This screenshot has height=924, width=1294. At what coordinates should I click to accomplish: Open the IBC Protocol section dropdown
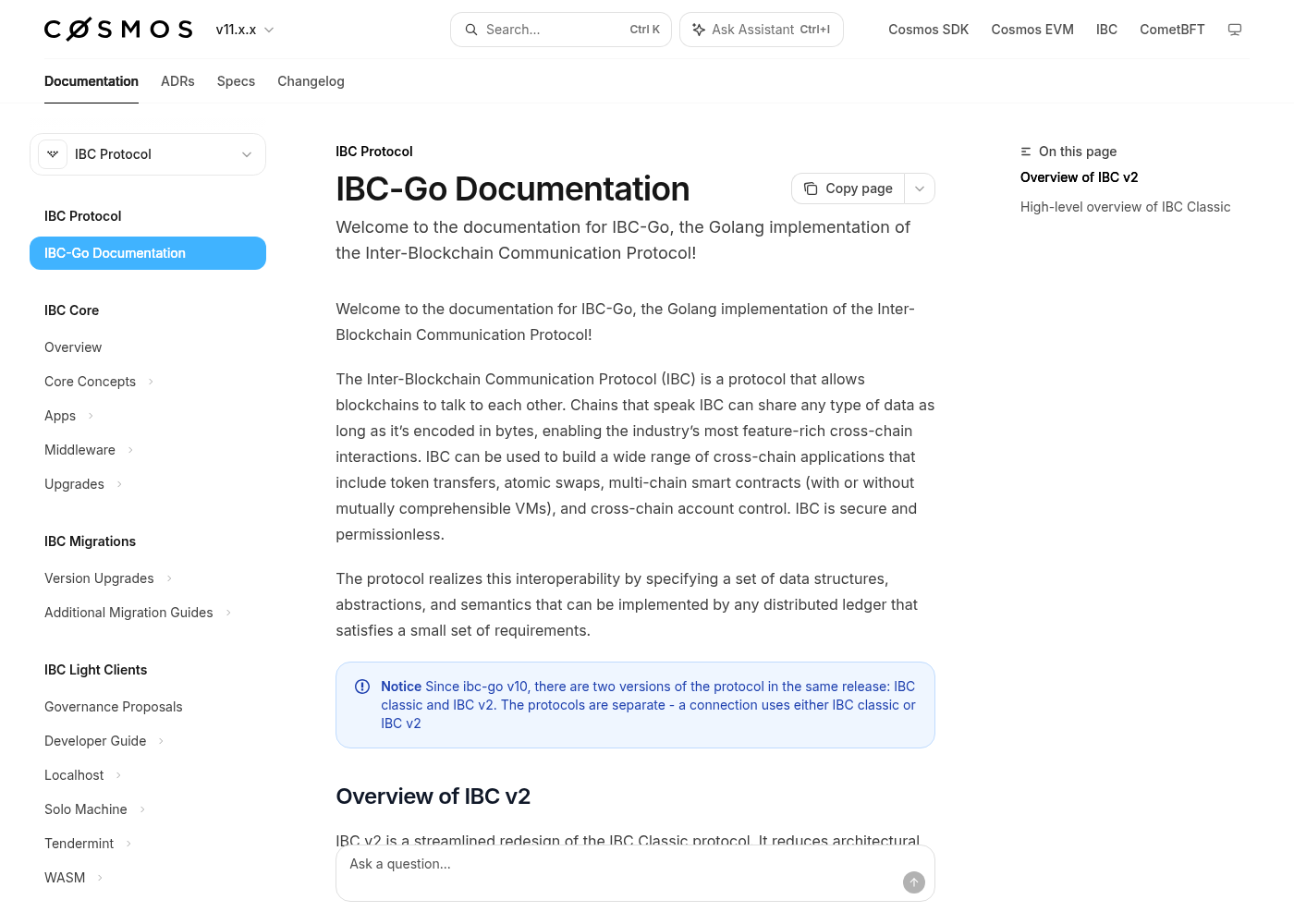tap(148, 154)
